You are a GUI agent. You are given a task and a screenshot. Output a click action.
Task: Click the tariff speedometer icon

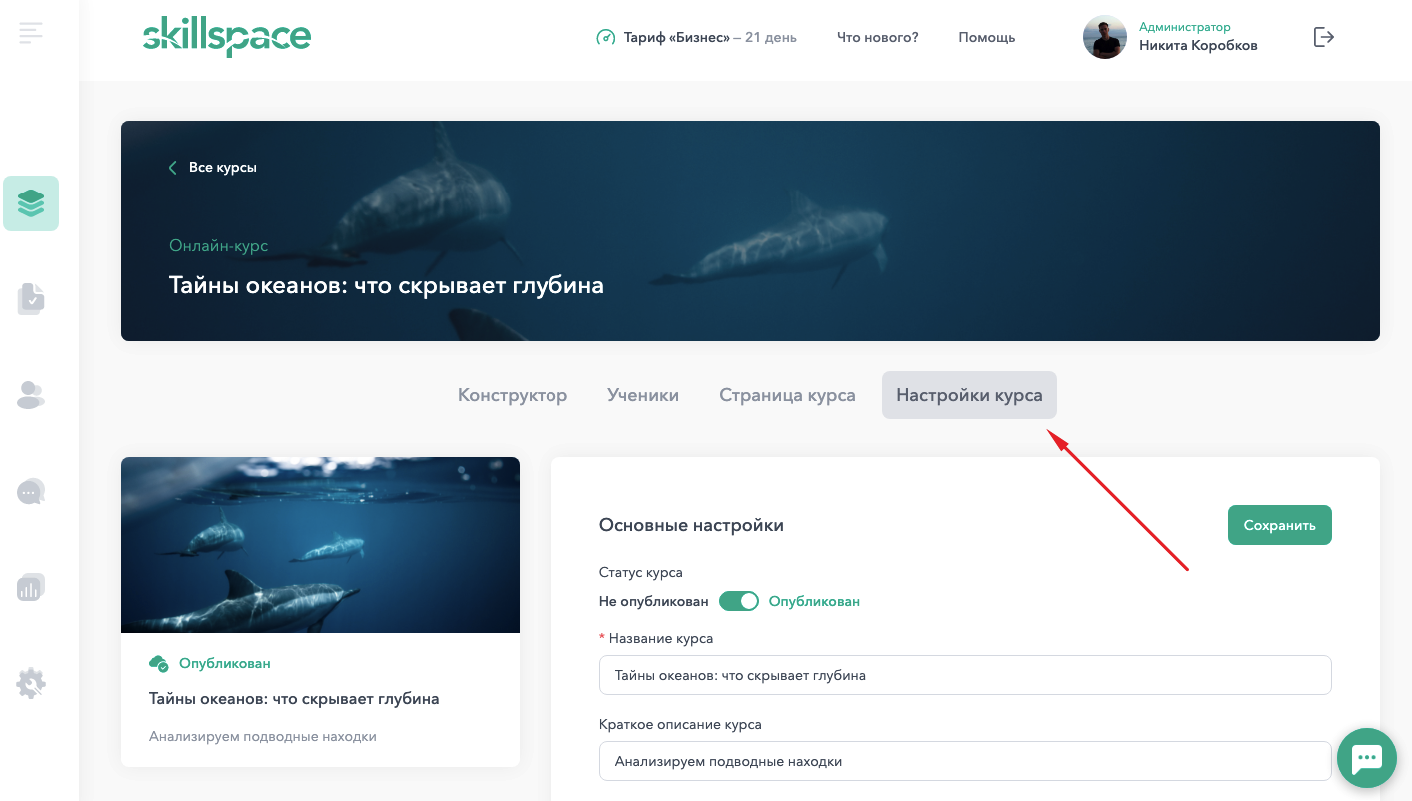[605, 38]
